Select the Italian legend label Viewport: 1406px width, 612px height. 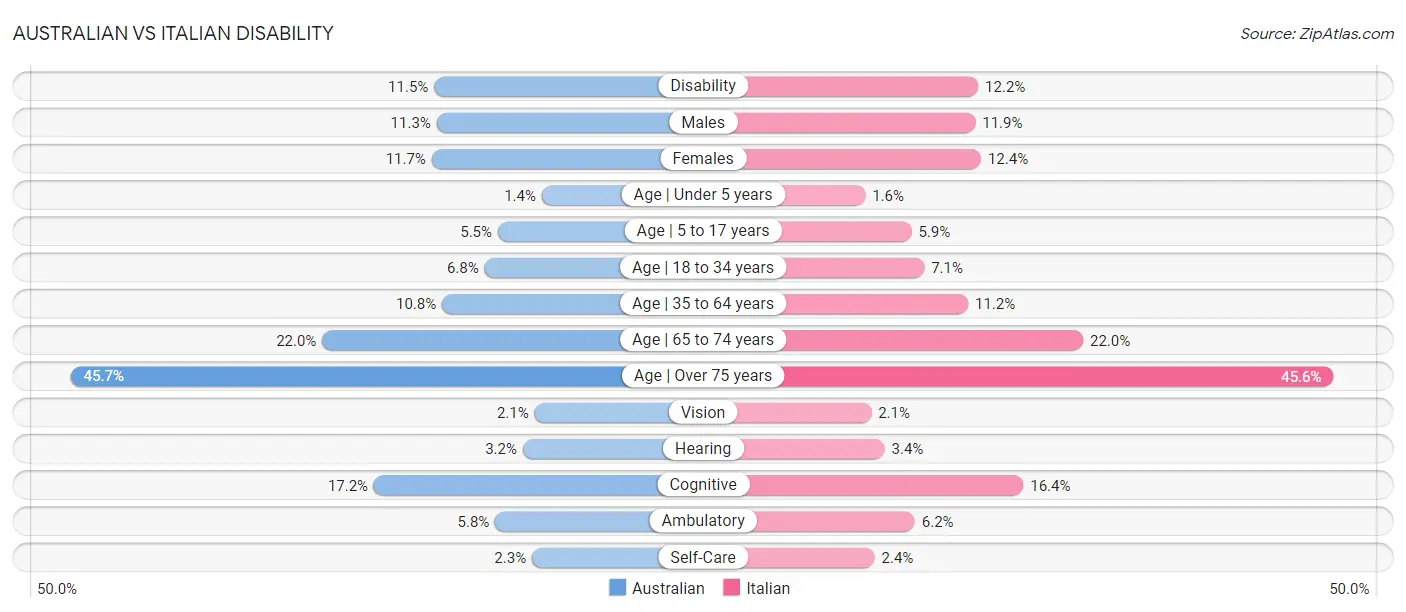(x=768, y=588)
